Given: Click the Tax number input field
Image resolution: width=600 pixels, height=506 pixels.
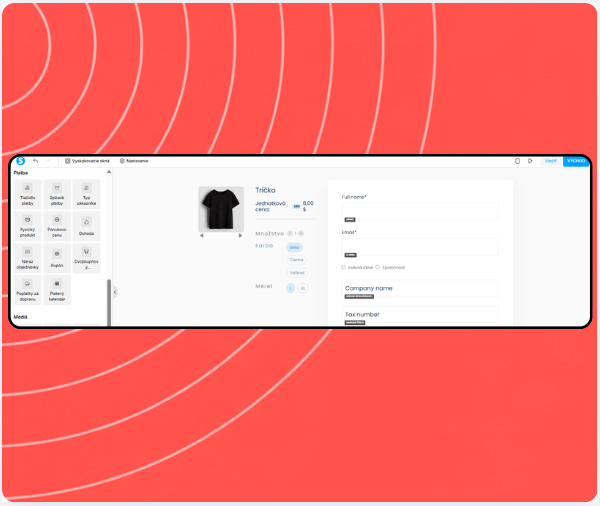Looking at the screenshot, I should click(420, 315).
